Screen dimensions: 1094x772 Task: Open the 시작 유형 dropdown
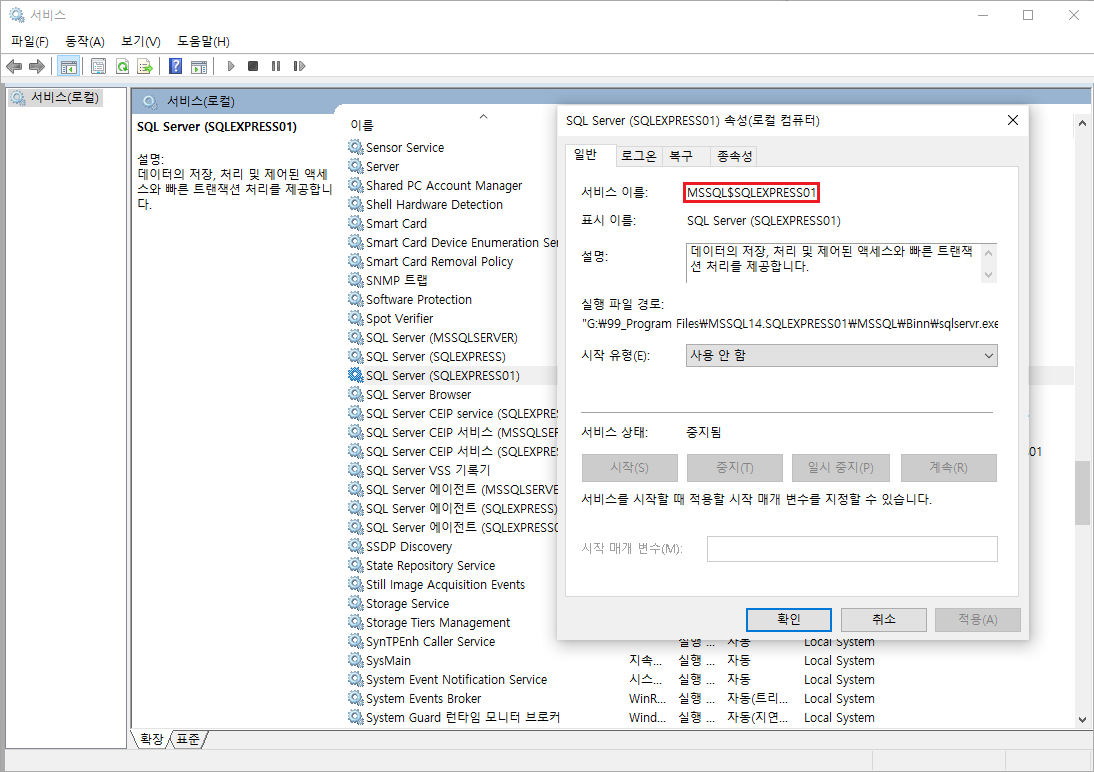click(842, 355)
